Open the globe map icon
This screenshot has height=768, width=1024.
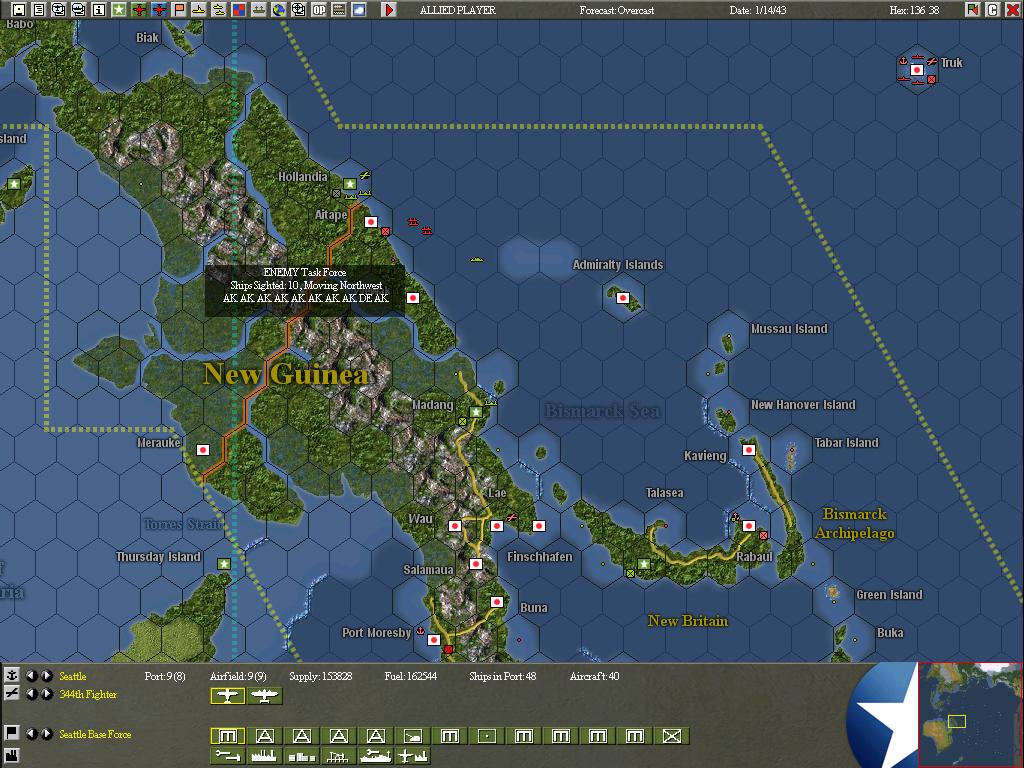coord(279,10)
